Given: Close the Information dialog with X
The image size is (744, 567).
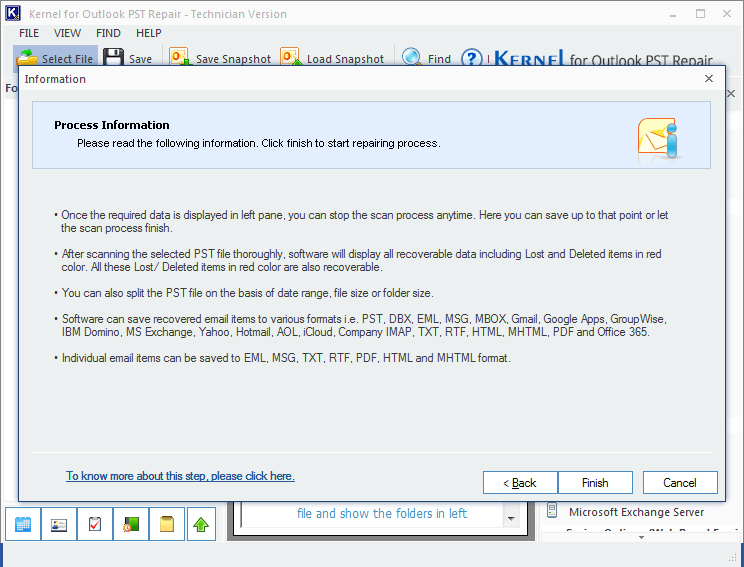Looking at the screenshot, I should pos(709,79).
